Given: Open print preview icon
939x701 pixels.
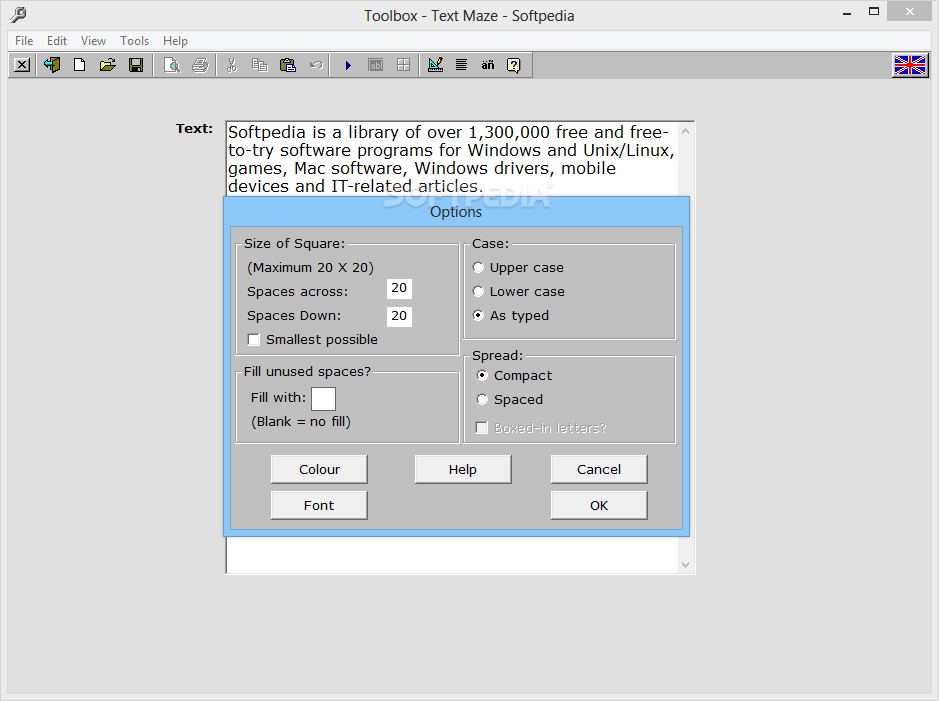Looking at the screenshot, I should tap(172, 65).
